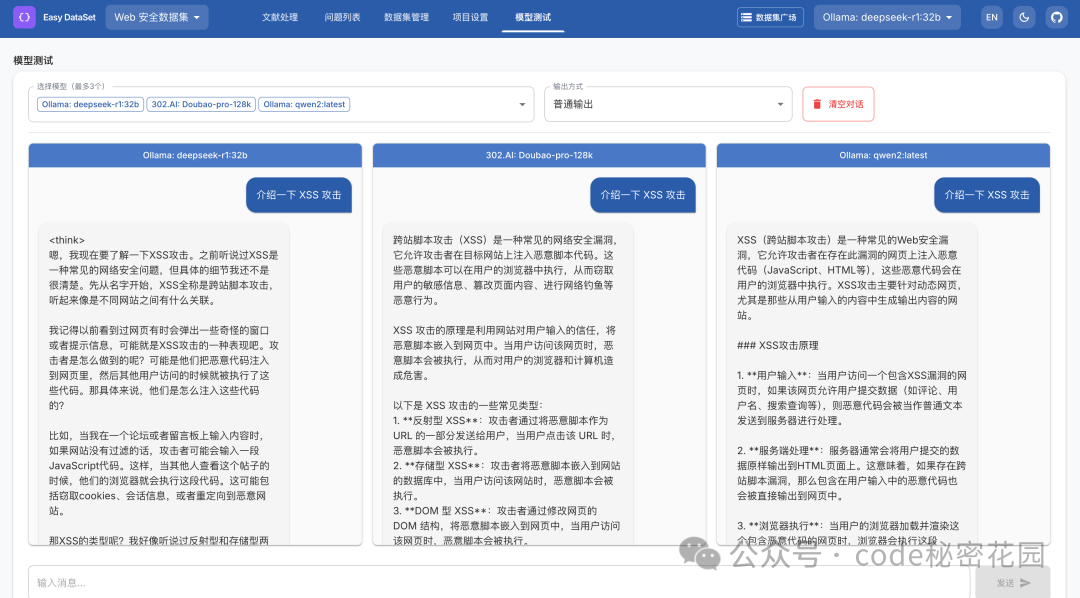Expand the Web 安全数据集 project dropdown
The image size is (1080, 598).
click(x=157, y=17)
